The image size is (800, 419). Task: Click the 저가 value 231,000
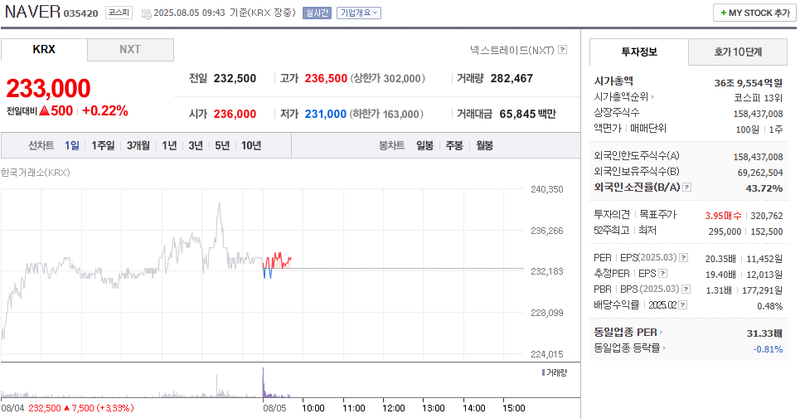point(326,114)
